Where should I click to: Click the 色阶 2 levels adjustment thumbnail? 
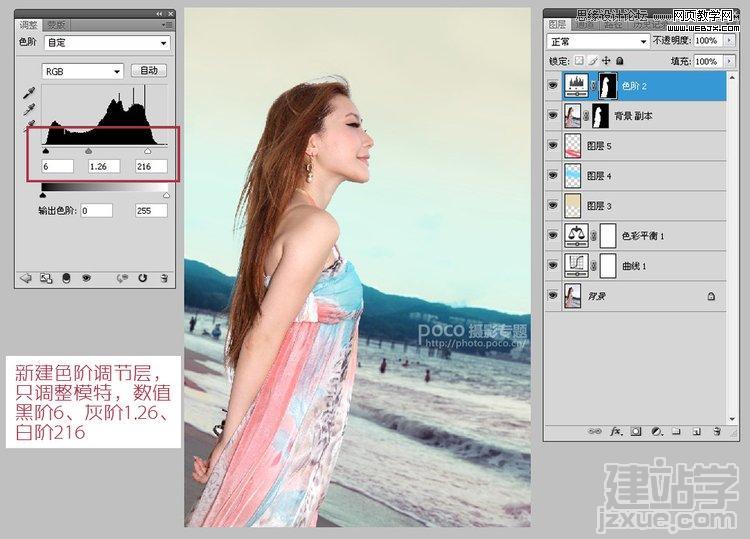[x=576, y=86]
